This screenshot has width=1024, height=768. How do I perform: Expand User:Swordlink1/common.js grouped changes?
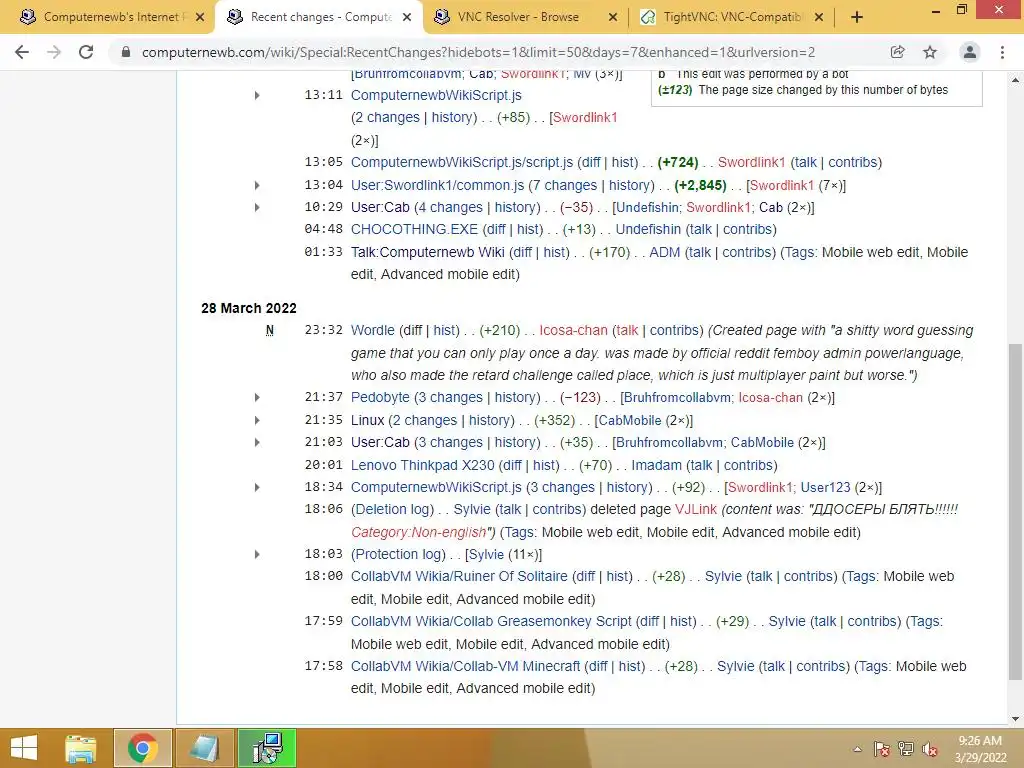coord(257,185)
